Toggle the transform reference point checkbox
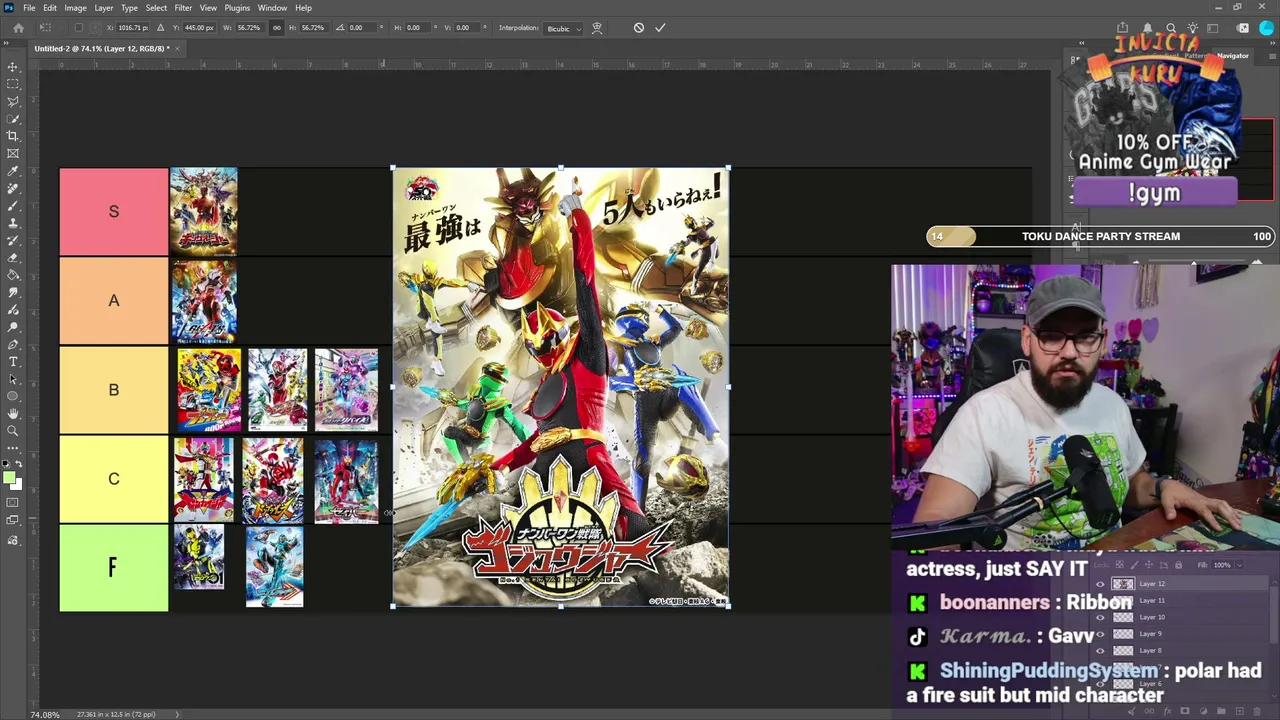Viewport: 1280px width, 720px height. coord(79,28)
